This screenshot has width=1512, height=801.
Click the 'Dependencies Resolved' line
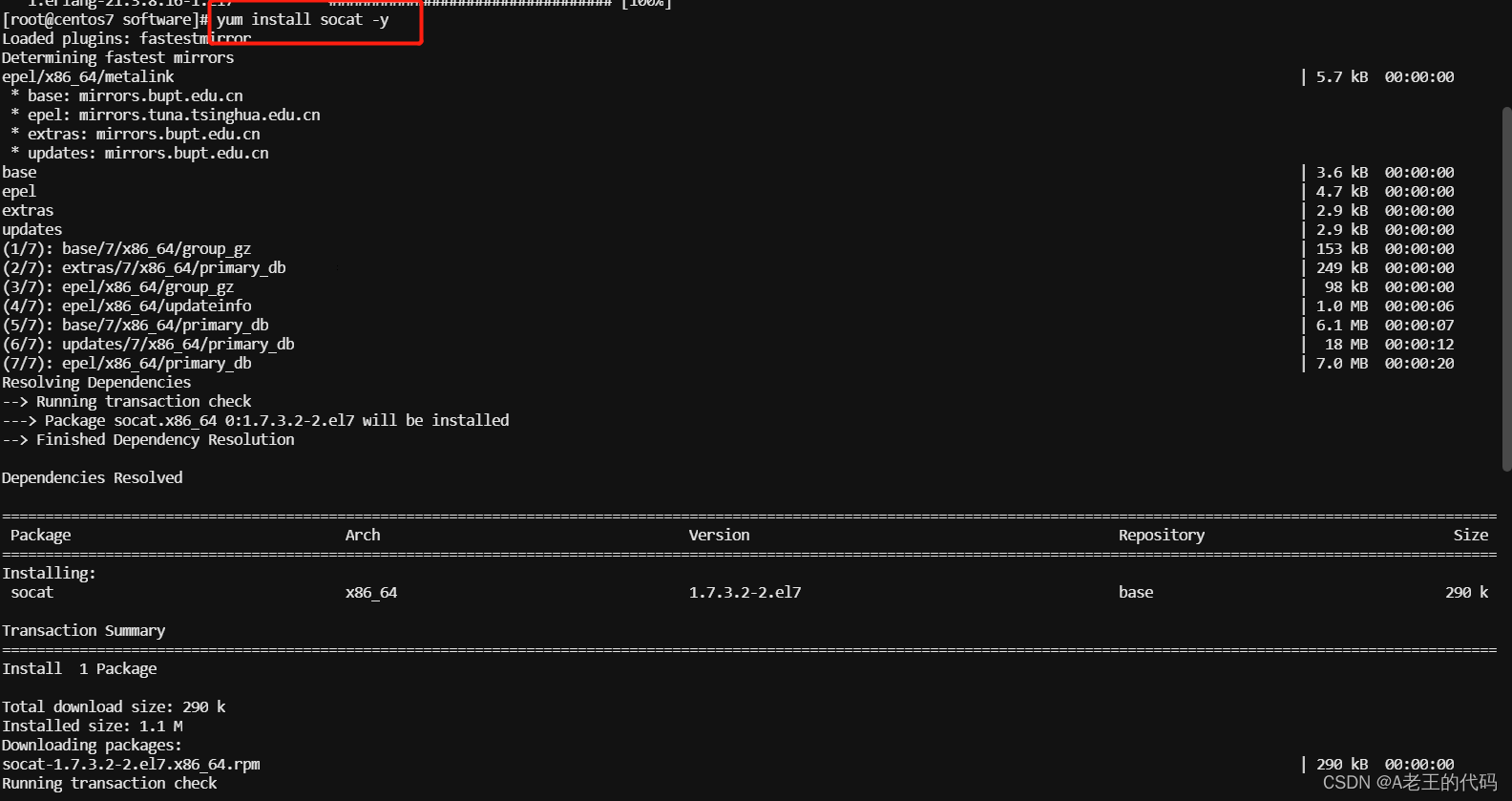tap(92, 477)
